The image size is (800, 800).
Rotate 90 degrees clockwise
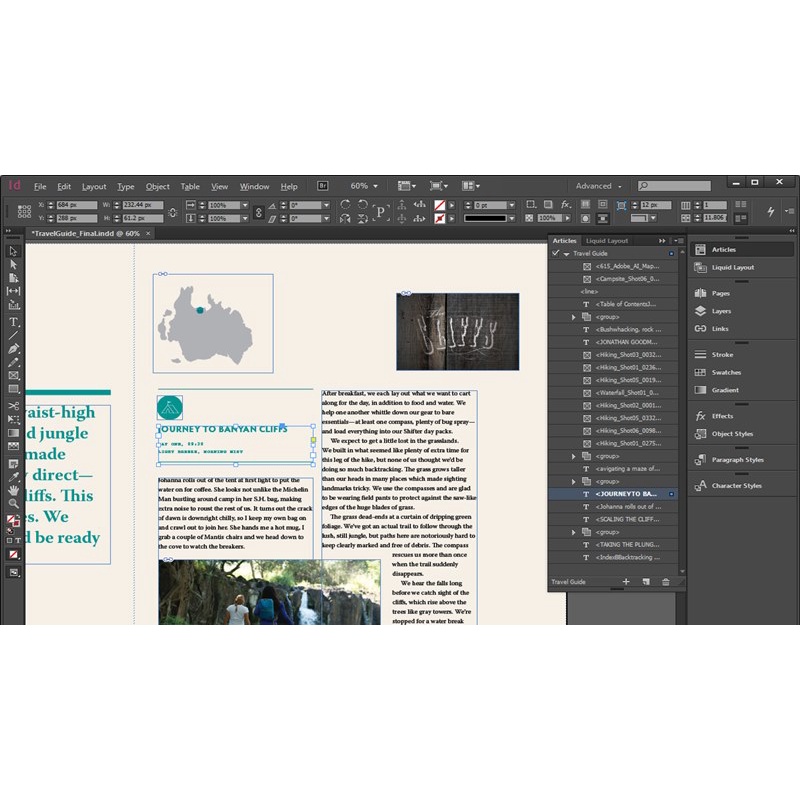pyautogui.click(x=345, y=205)
